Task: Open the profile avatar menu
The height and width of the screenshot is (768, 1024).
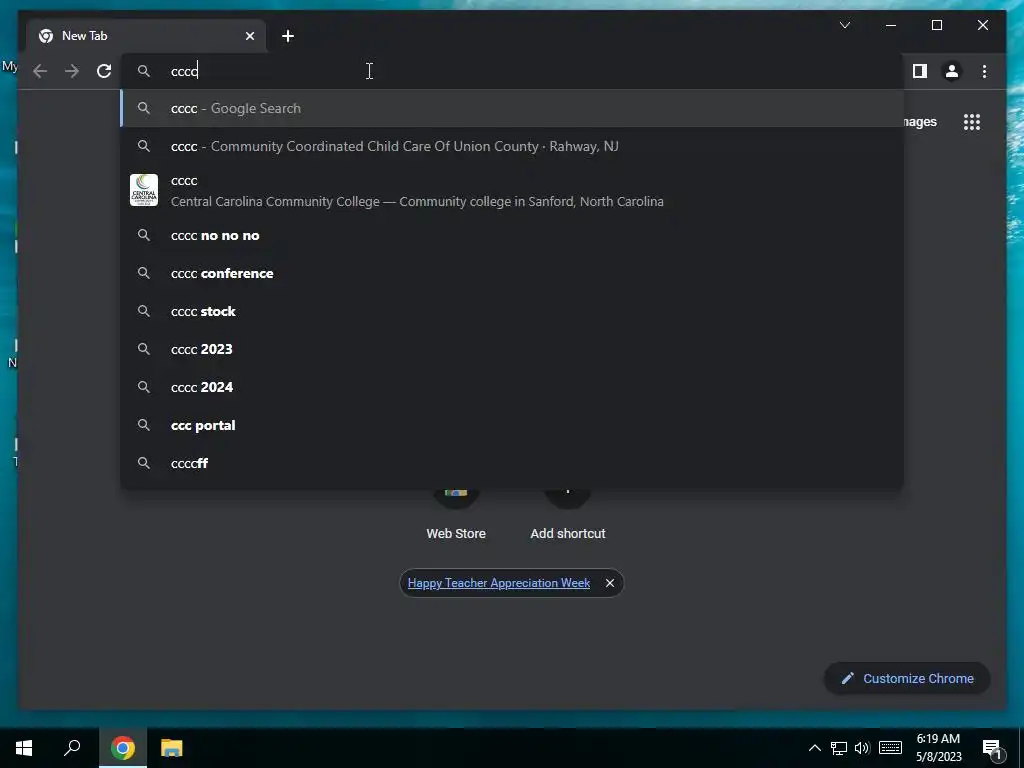Action: coord(952,71)
